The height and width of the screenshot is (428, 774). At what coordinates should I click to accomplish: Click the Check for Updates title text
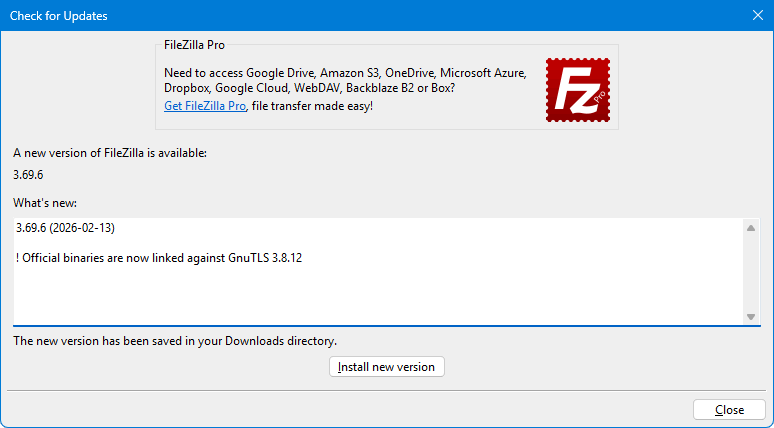(x=59, y=16)
